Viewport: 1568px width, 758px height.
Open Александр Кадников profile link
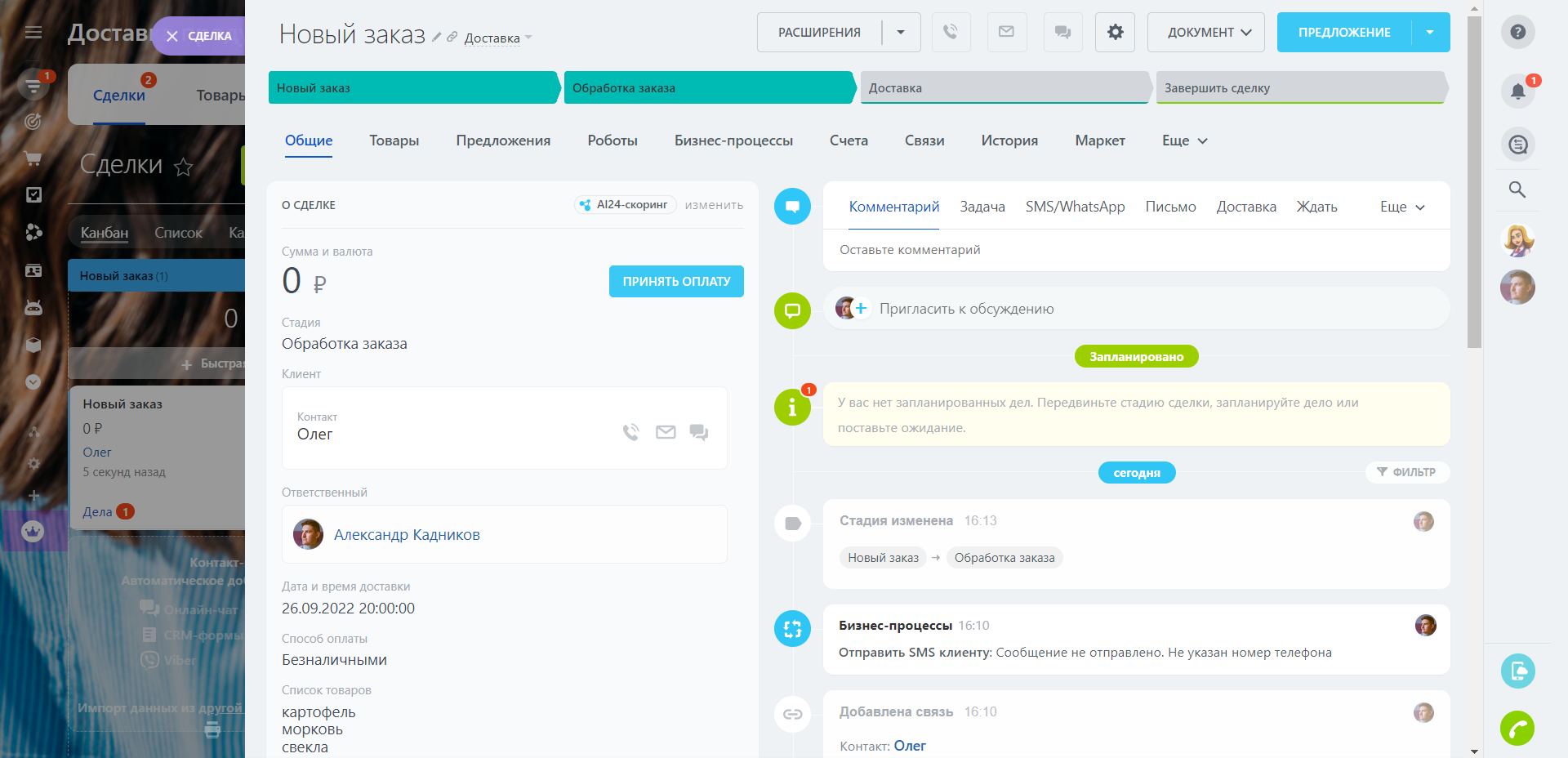pos(407,535)
